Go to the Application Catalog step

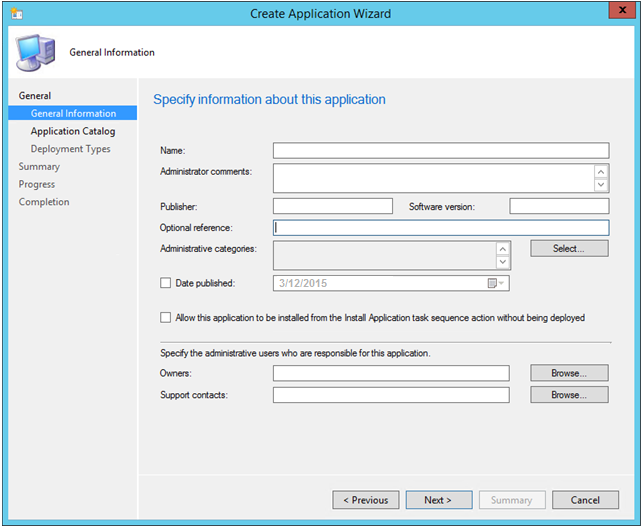72,131
